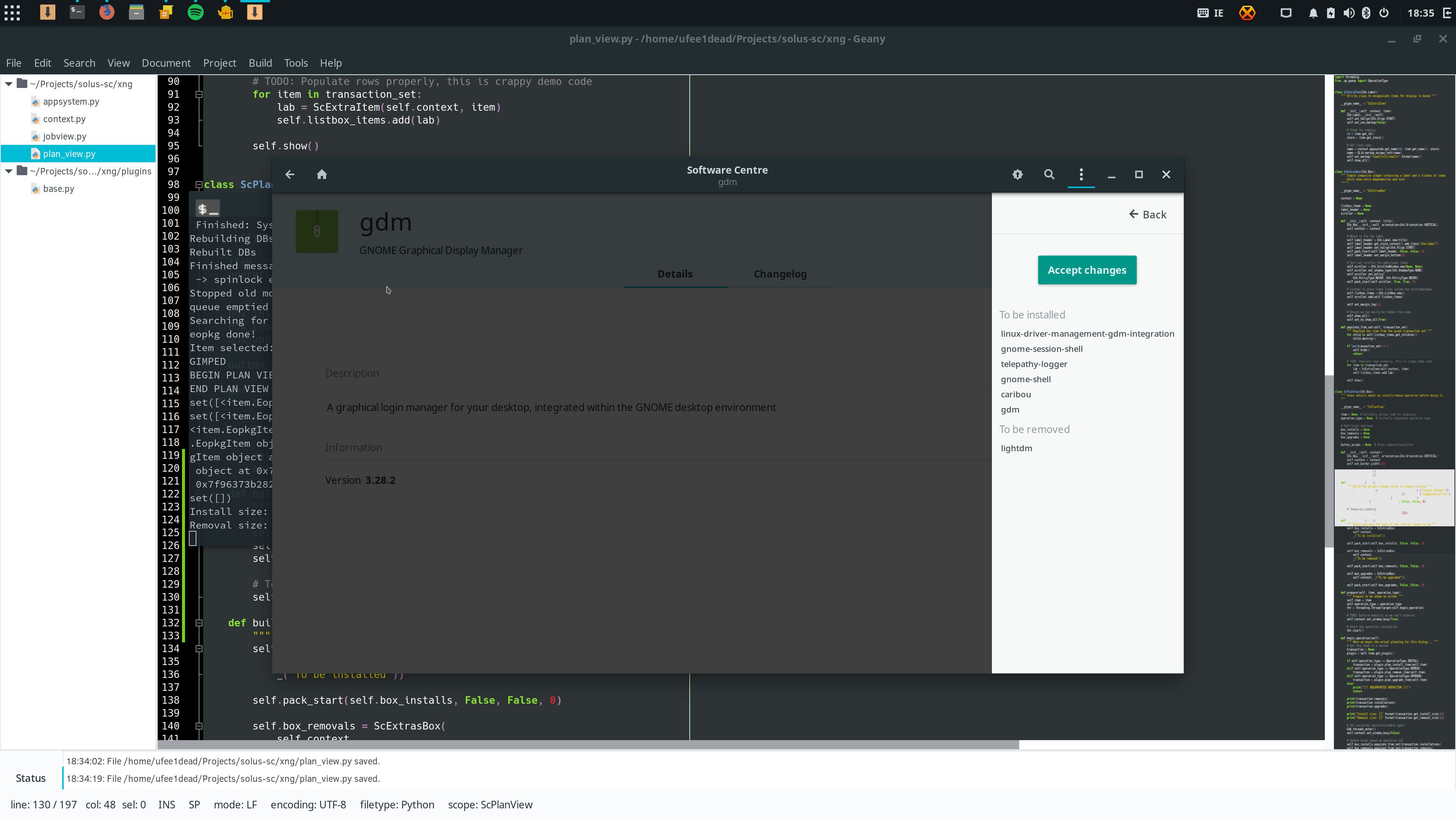Open the Project menu in Geany

220,63
